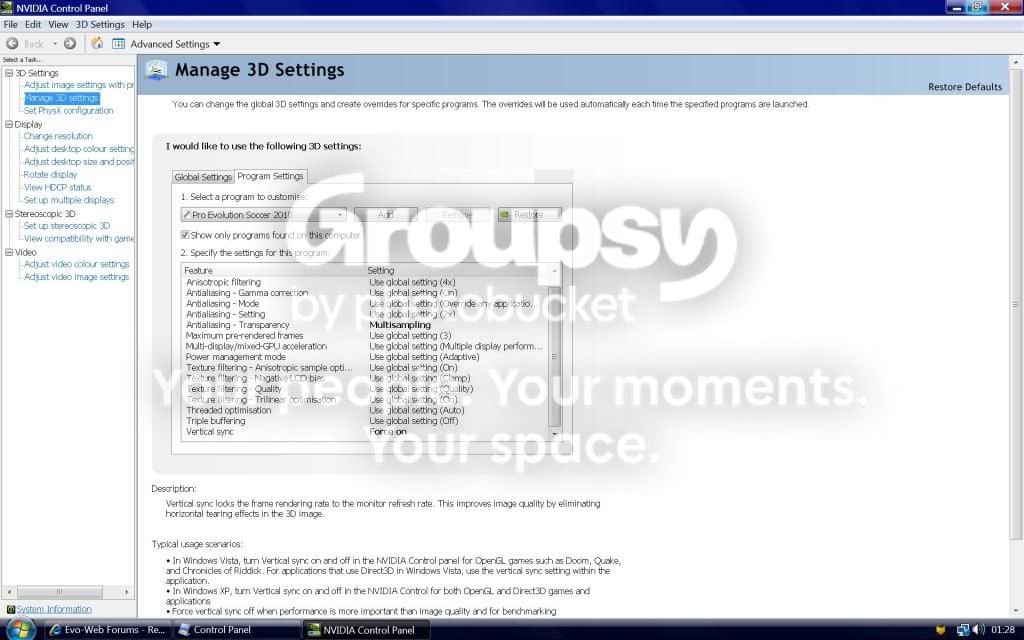Click the settings list scroll down arrow
This screenshot has height=640, width=1024.
click(x=554, y=434)
